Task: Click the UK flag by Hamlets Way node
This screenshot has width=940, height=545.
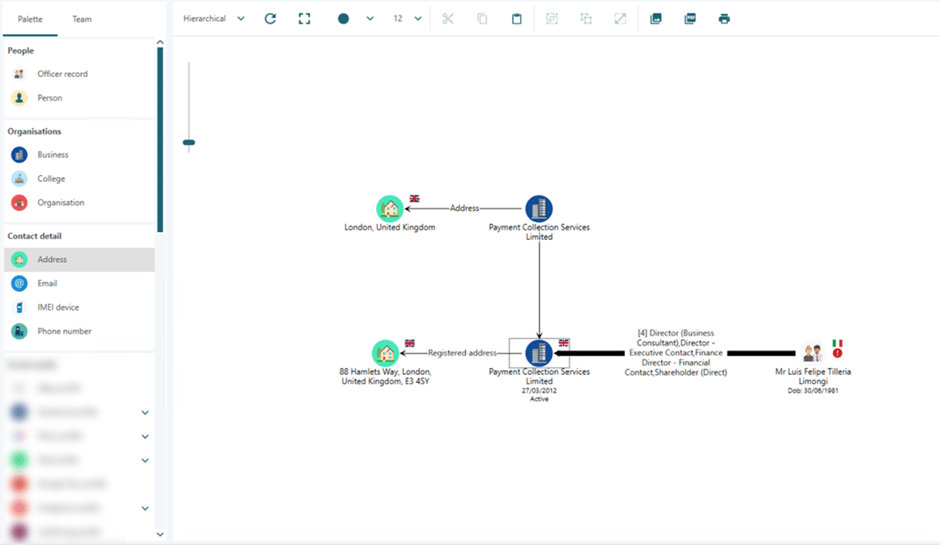Action: point(409,344)
